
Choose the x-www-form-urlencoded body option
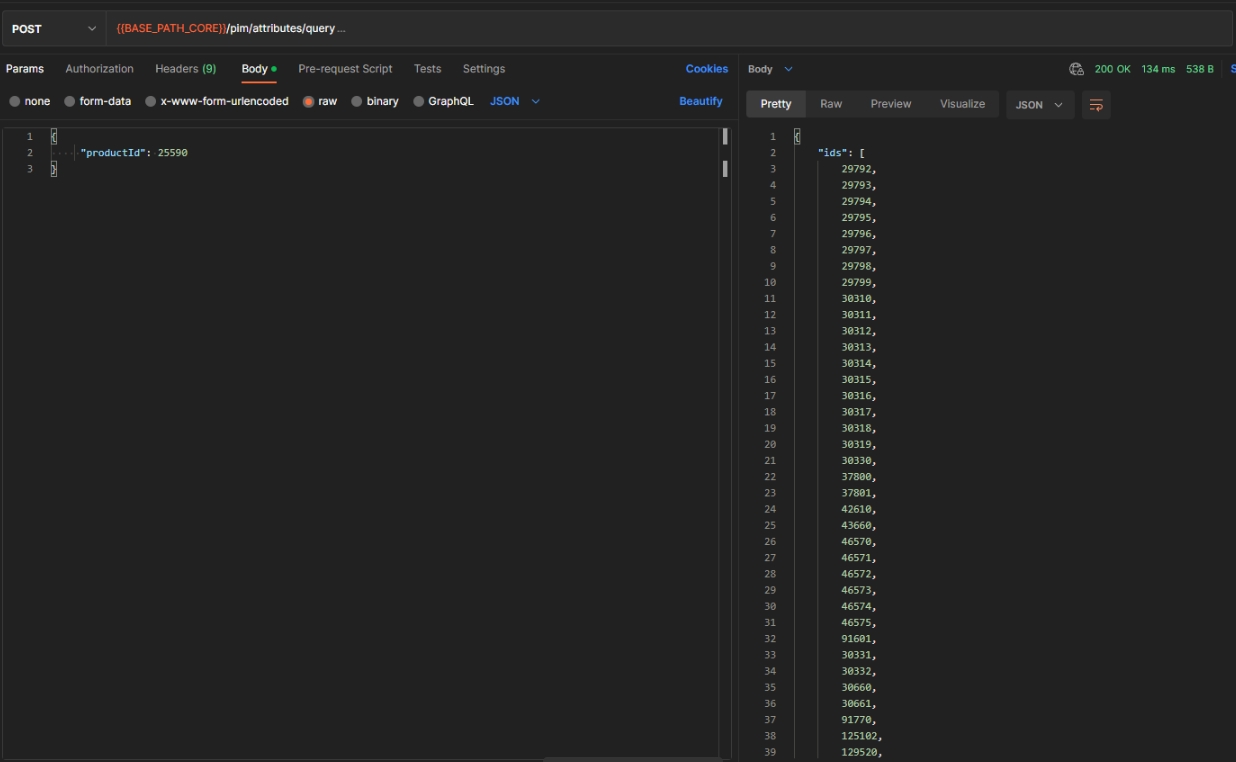[x=216, y=101]
